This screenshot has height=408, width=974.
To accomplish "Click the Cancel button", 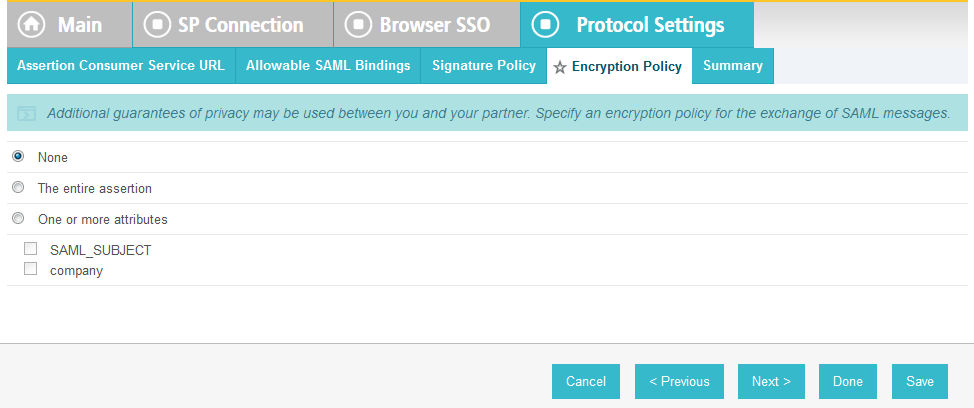I will click(x=586, y=381).
